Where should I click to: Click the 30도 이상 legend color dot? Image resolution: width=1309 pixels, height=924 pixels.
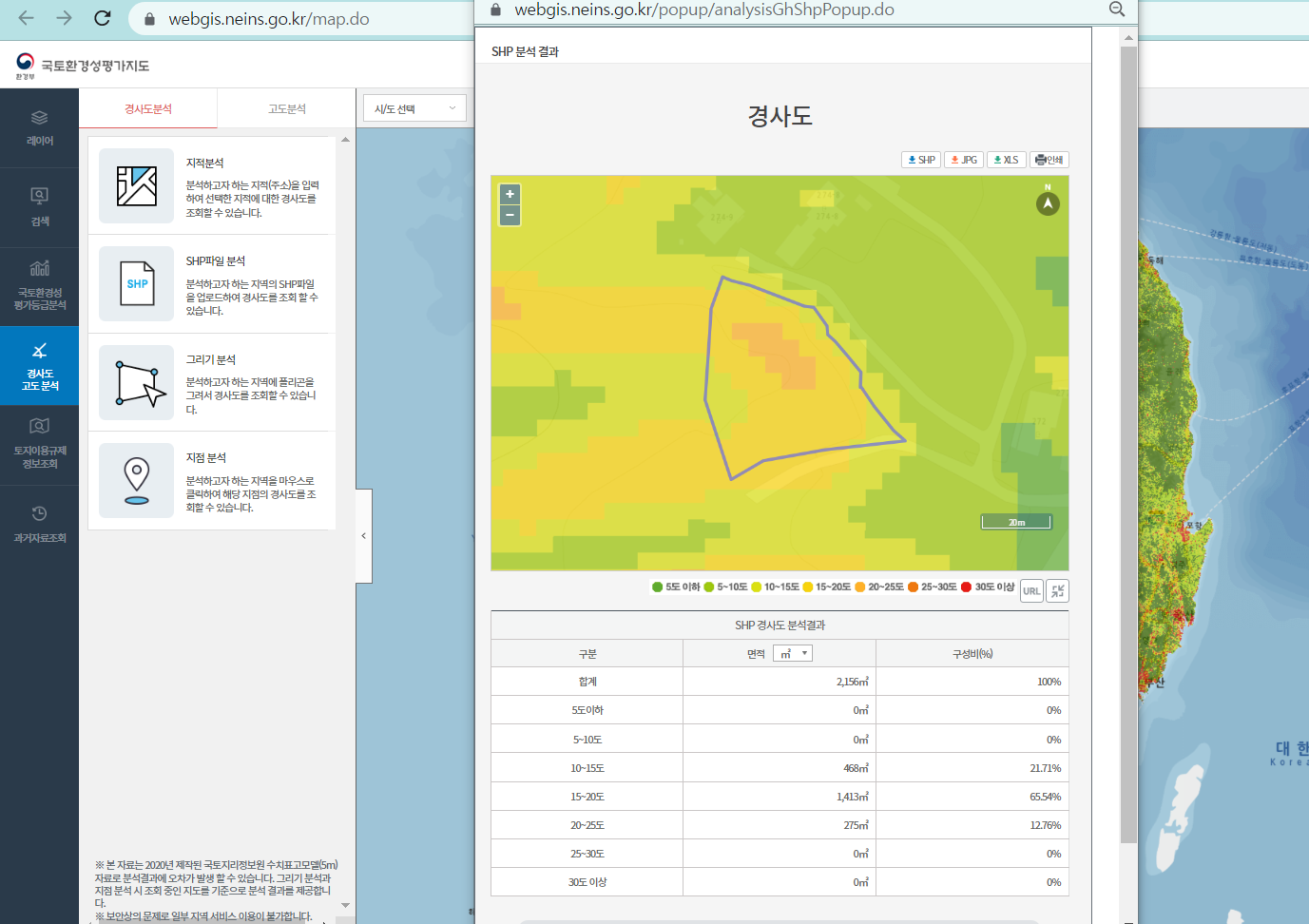pos(966,587)
